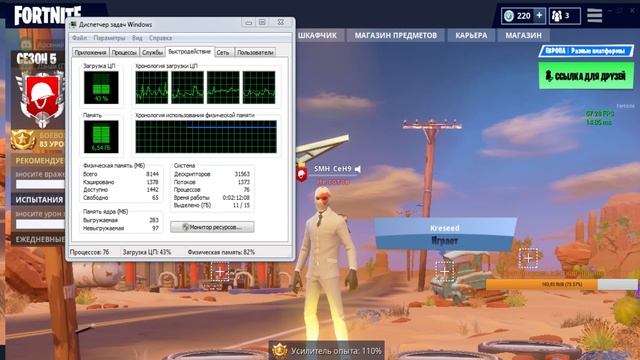
Task: Click the Kreseed player card
Action: [445, 233]
